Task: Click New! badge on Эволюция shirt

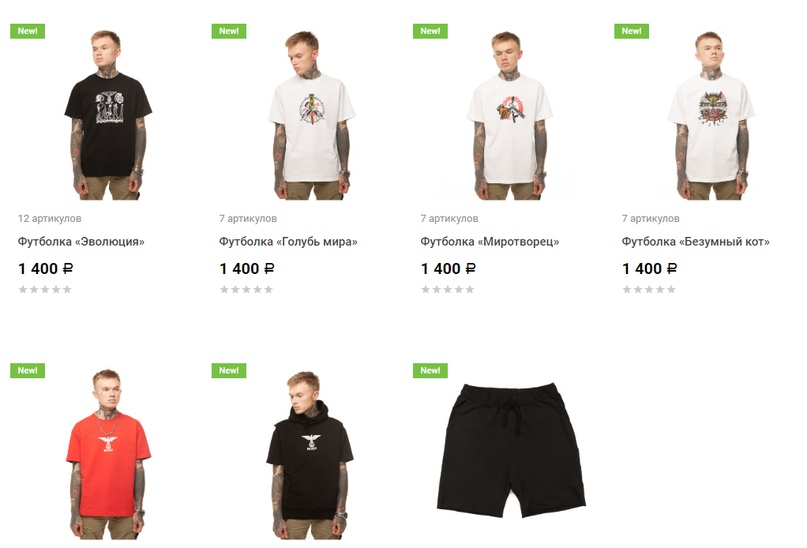Action: pyautogui.click(x=27, y=31)
